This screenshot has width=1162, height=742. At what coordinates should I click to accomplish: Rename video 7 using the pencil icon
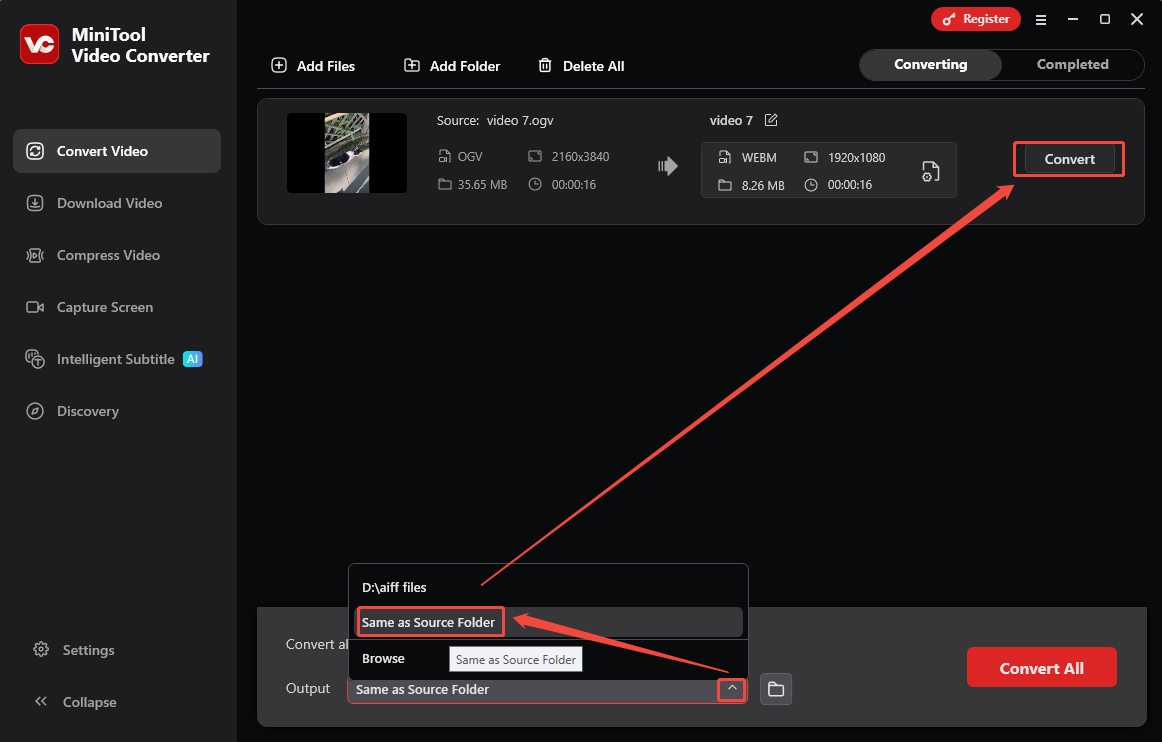[x=770, y=119]
